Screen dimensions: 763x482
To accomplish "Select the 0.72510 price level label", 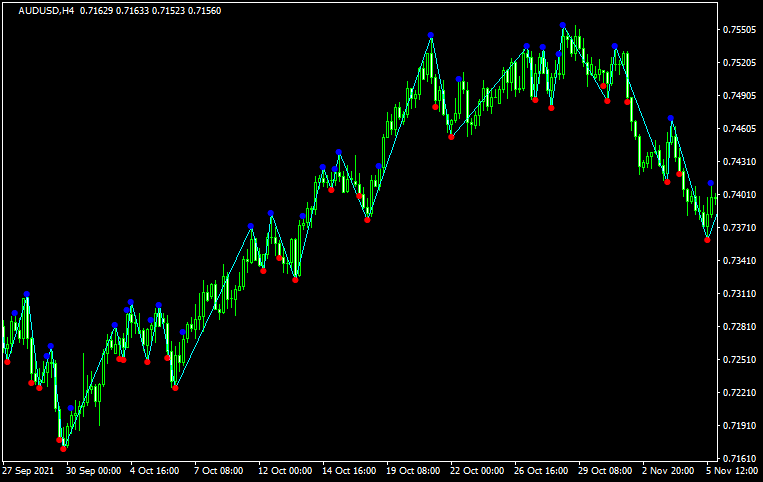I will click(740, 360).
